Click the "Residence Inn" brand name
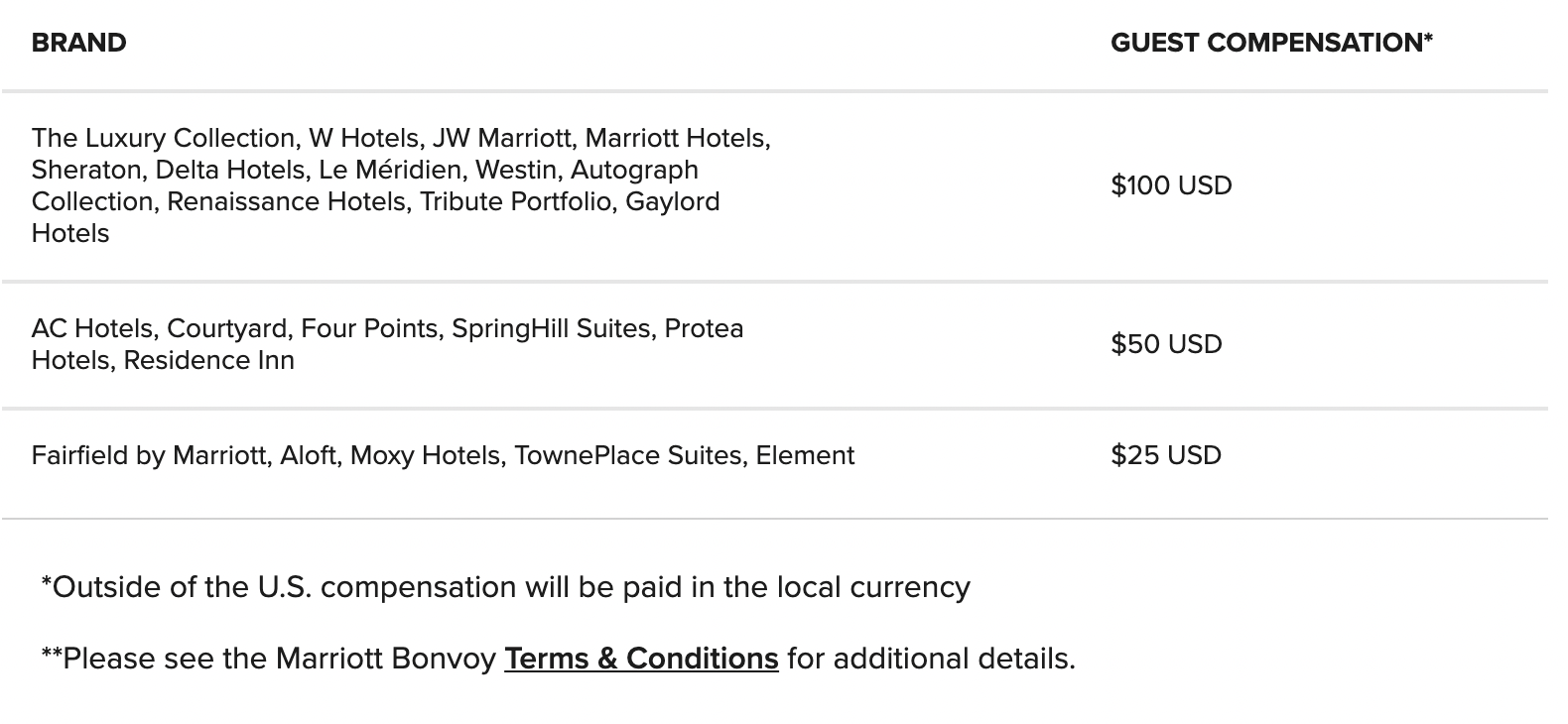The width and height of the screenshot is (1568, 724). 208,360
